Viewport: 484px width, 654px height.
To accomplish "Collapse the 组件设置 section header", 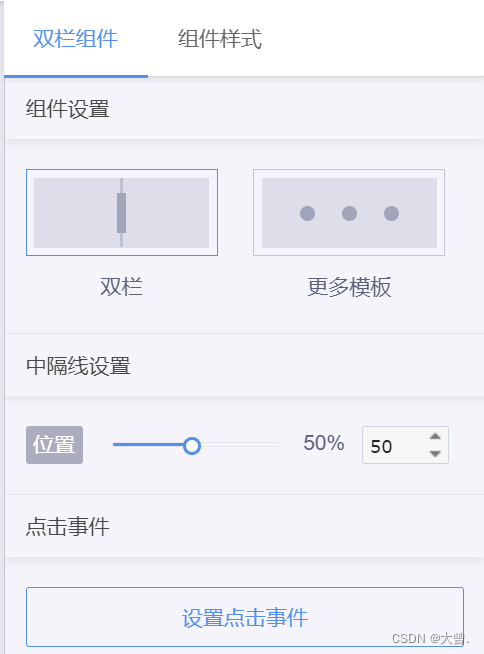I will [245, 108].
